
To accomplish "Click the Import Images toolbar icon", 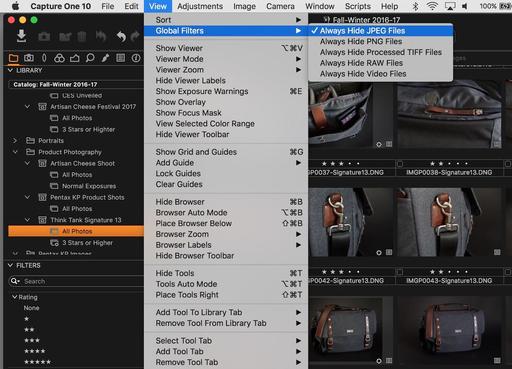I will tap(21, 36).
